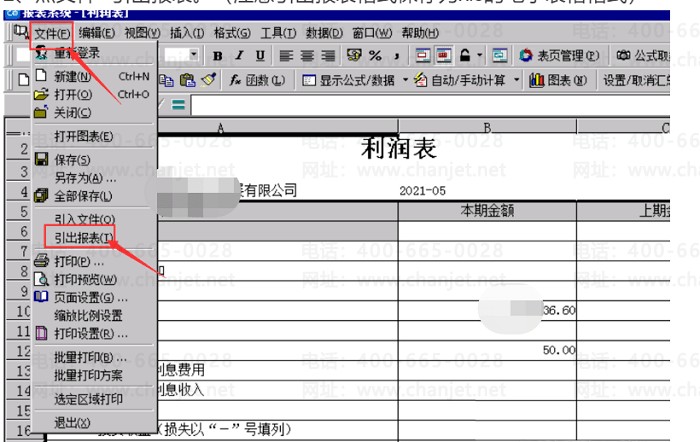Click the align left icon
700x442 pixels.
[x=287, y=56]
